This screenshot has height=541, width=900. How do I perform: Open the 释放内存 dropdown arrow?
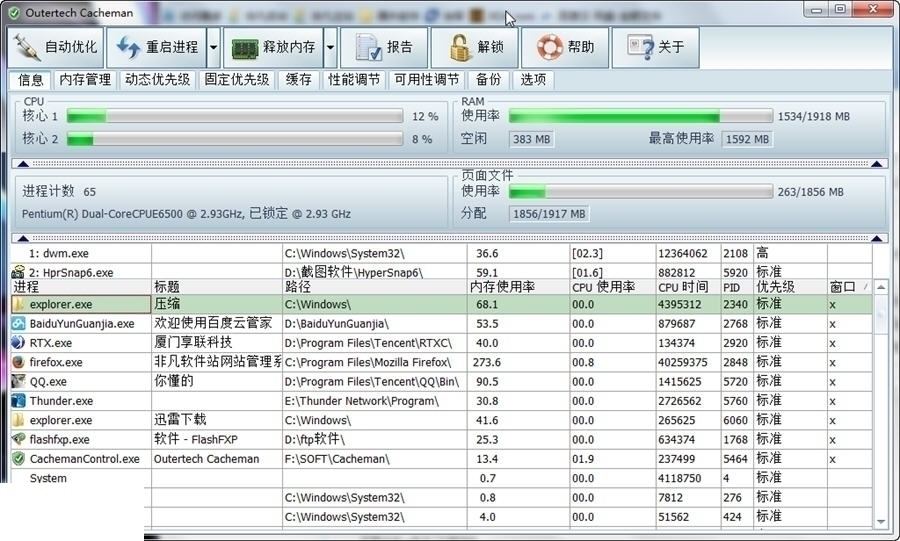tap(330, 48)
